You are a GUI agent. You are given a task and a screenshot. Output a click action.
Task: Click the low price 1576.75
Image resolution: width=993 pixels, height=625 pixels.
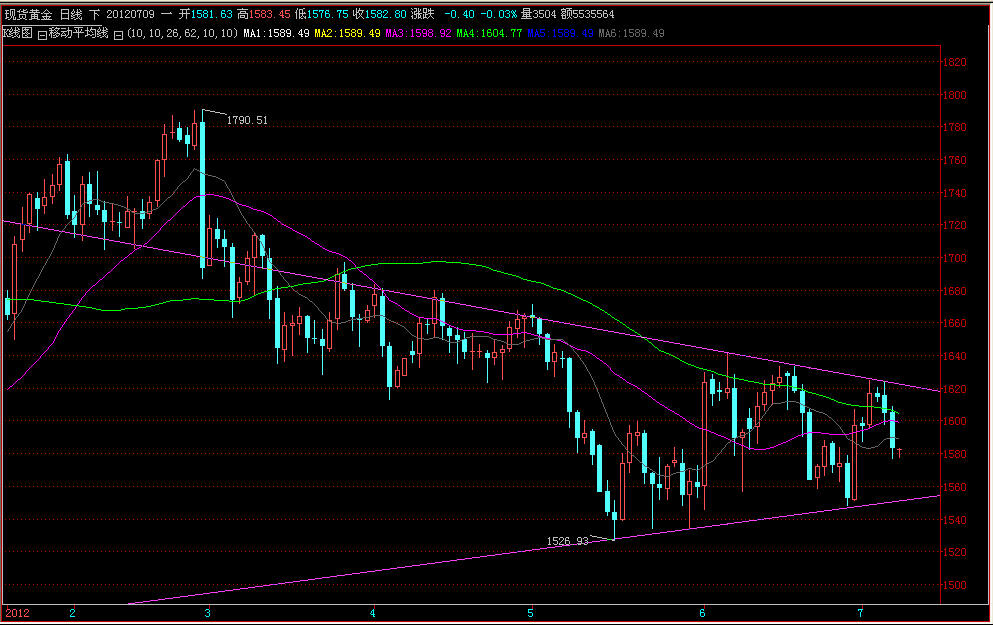click(327, 14)
